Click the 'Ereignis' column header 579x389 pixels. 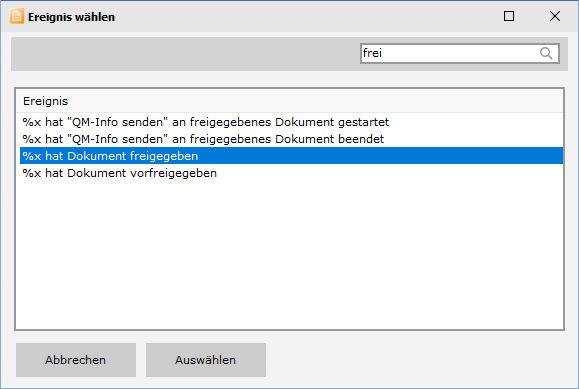click(x=290, y=101)
